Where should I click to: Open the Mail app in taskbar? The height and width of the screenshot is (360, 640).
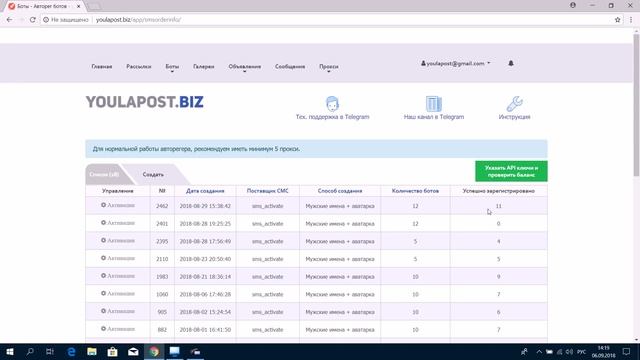click(133, 352)
